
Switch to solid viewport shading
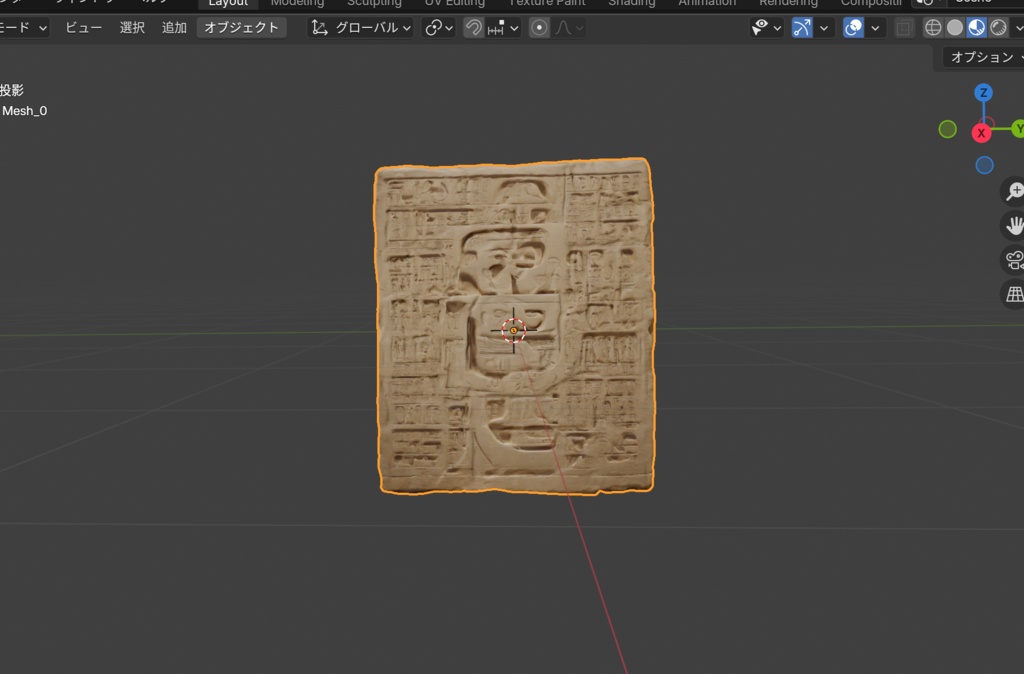[x=957, y=27]
